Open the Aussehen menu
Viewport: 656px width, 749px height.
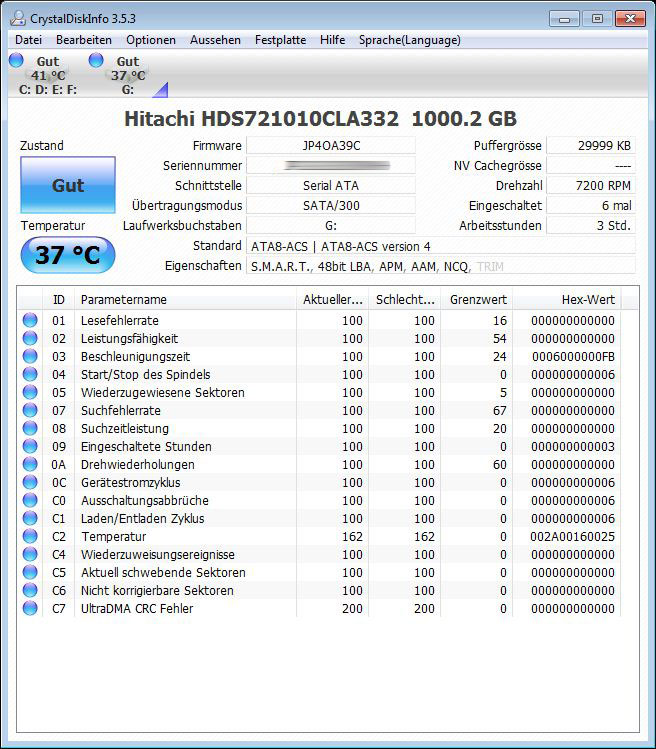tap(215, 40)
